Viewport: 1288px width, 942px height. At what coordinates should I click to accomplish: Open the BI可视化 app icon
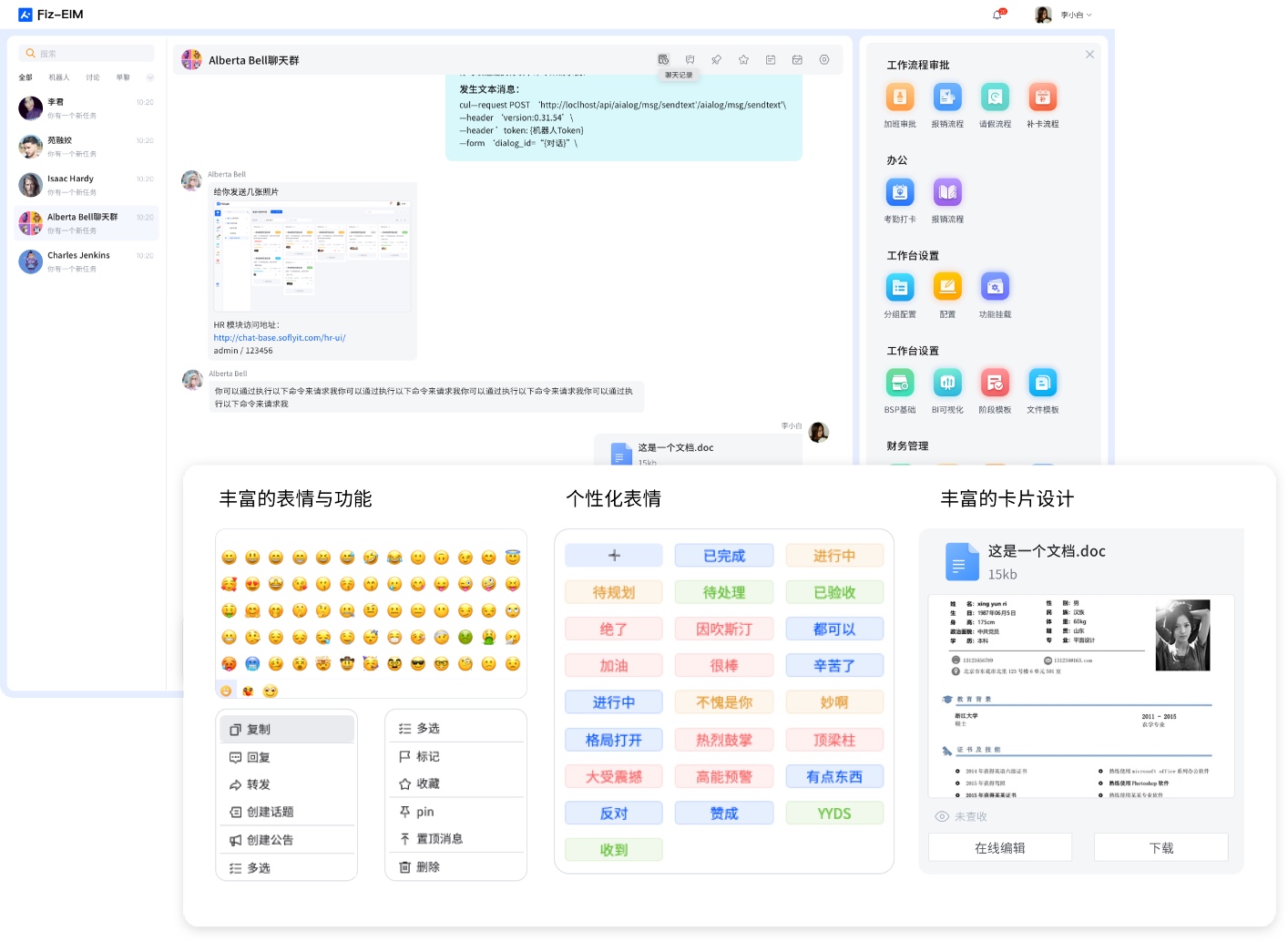pyautogui.click(x=947, y=383)
